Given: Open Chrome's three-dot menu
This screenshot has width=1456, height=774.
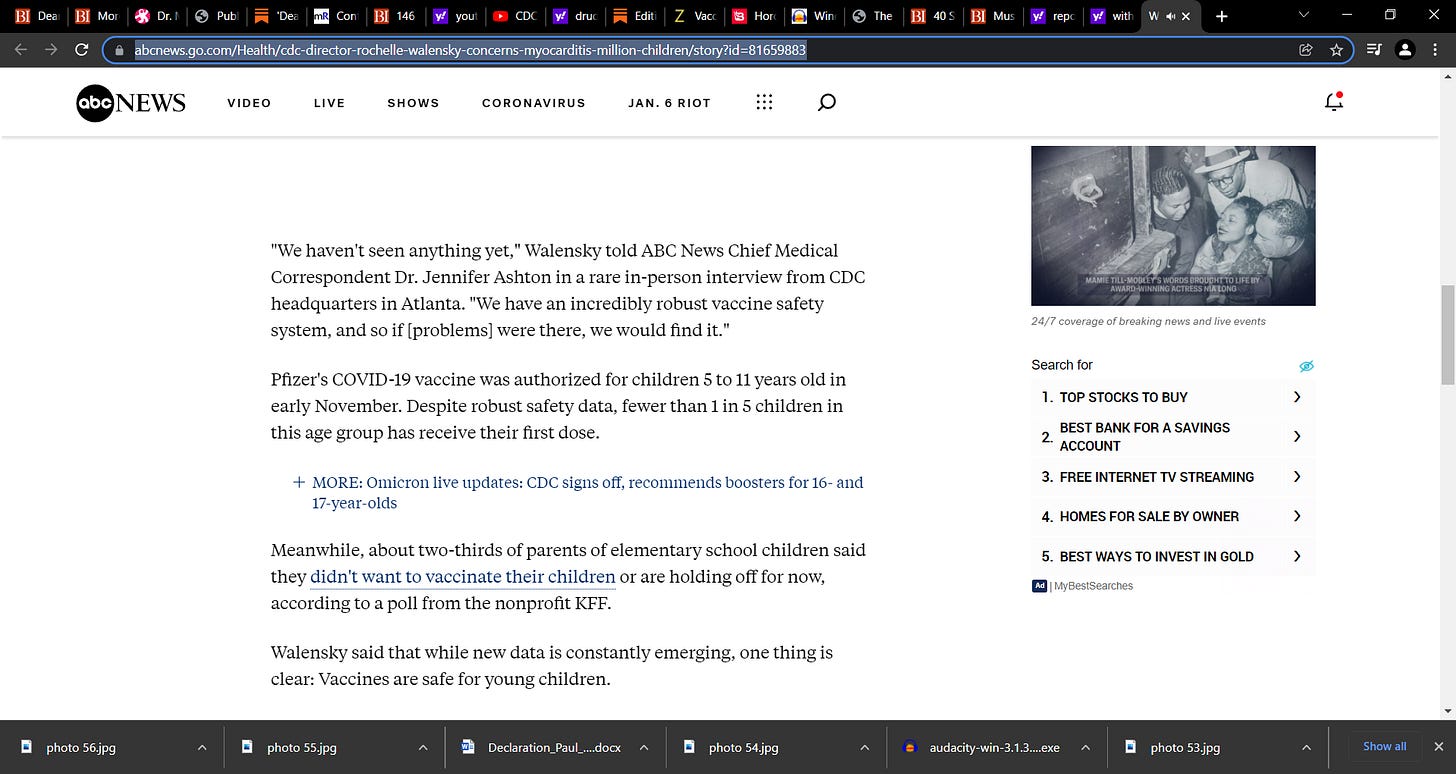Looking at the screenshot, I should 1435,49.
